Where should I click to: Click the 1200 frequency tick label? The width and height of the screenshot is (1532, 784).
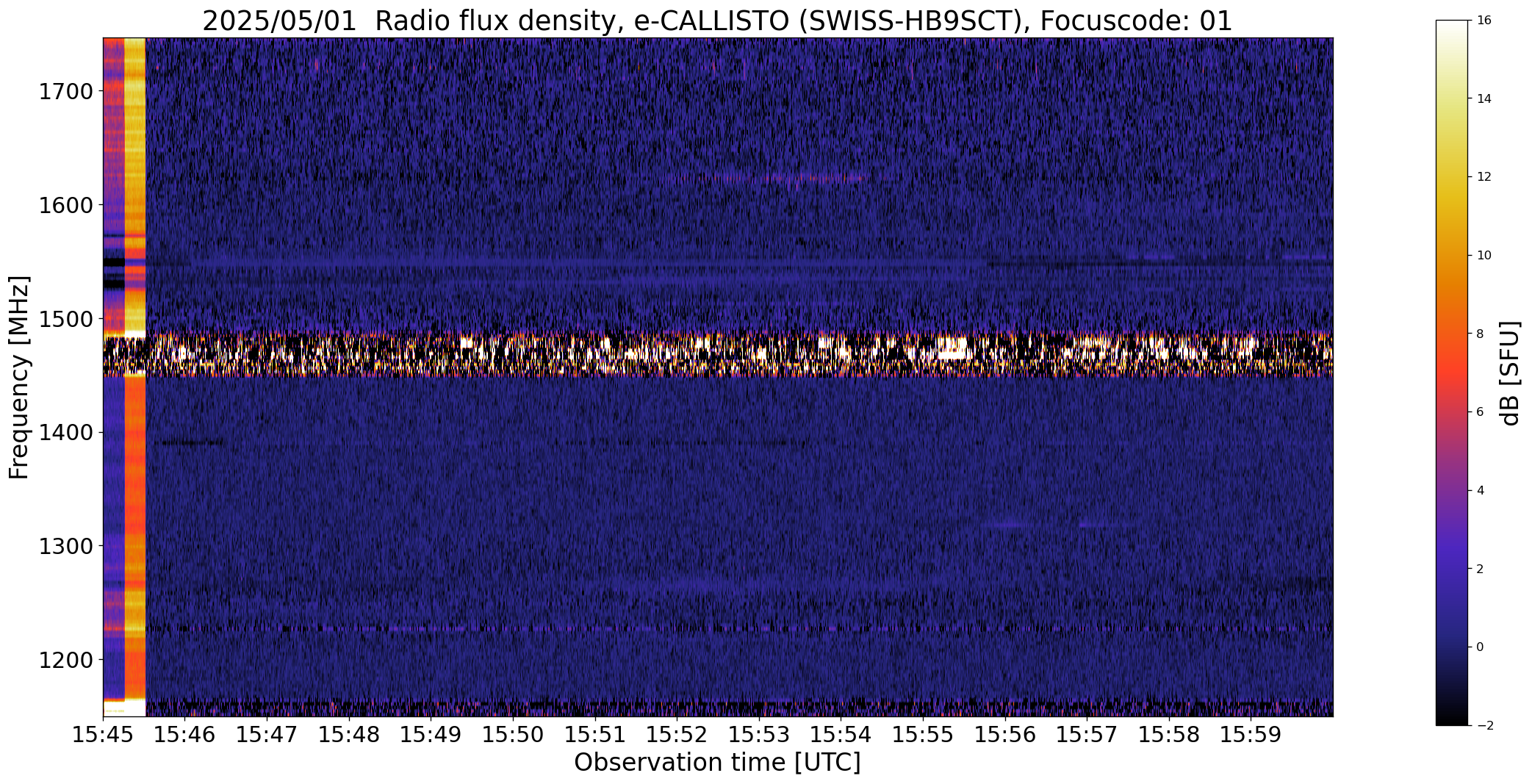pos(65,660)
